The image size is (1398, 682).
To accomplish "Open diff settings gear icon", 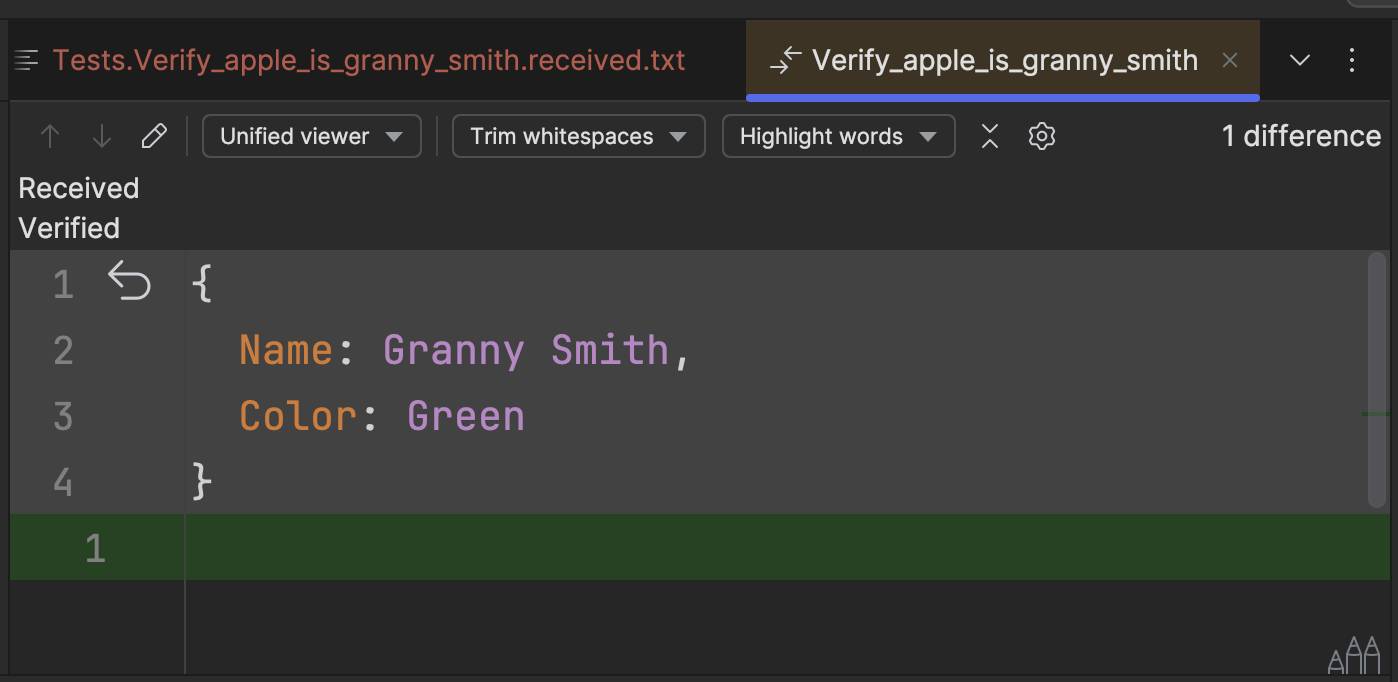I will (1042, 136).
